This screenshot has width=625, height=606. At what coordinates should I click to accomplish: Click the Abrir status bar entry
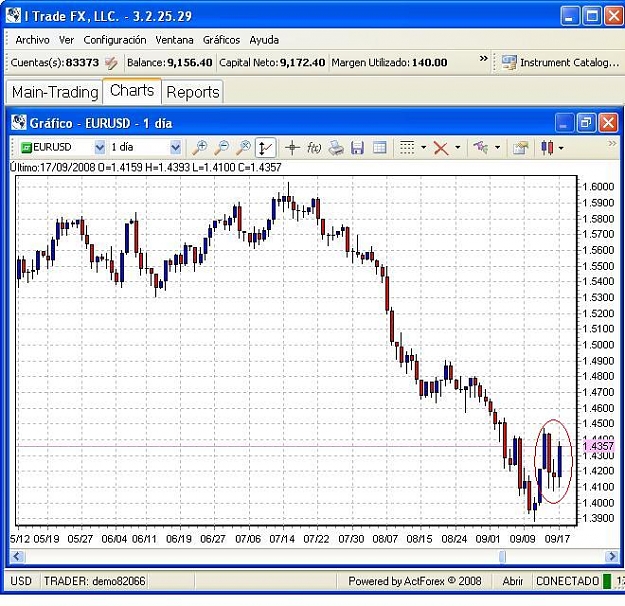tap(513, 581)
